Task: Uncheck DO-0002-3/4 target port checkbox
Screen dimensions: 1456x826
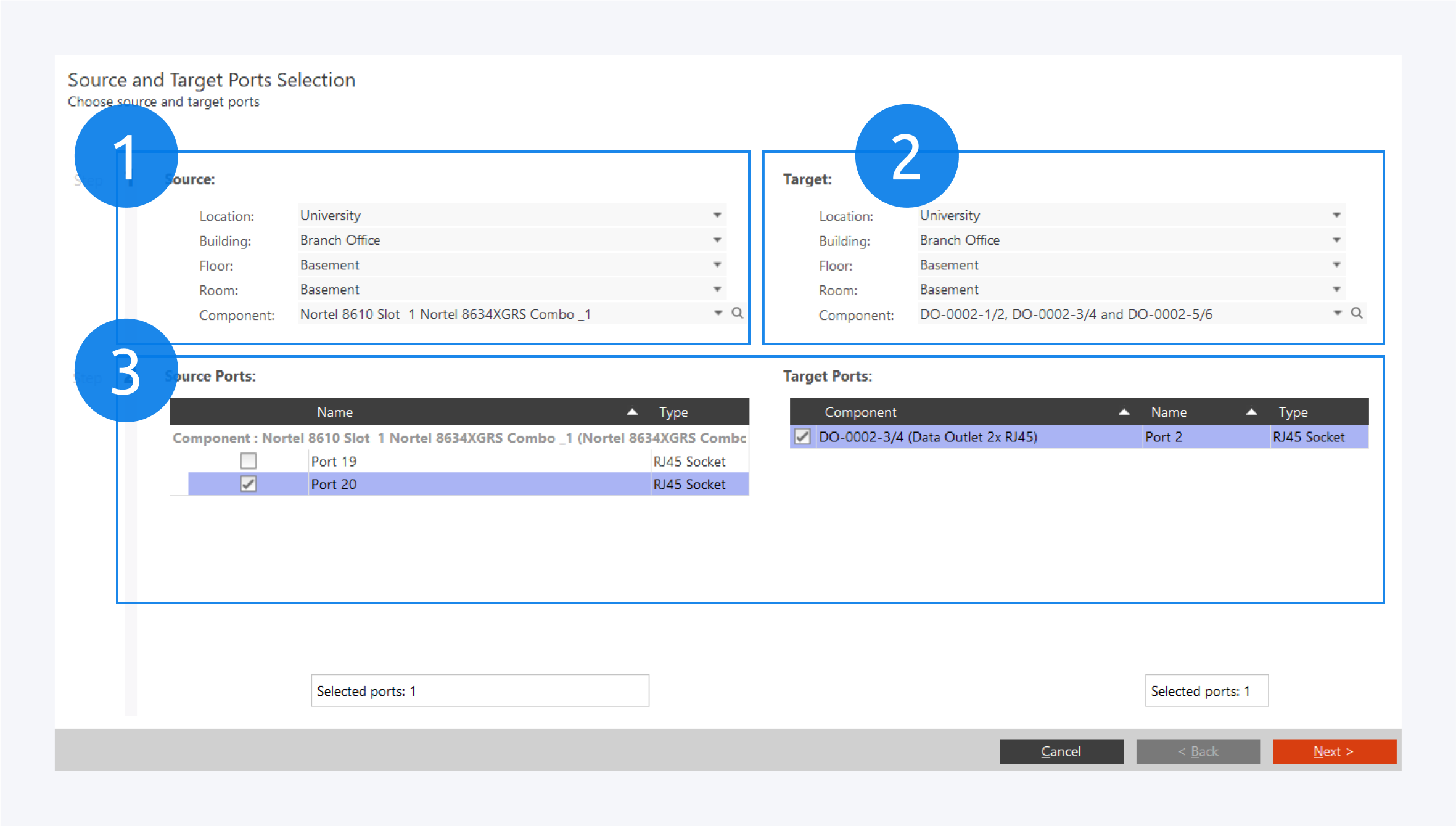Action: (802, 437)
